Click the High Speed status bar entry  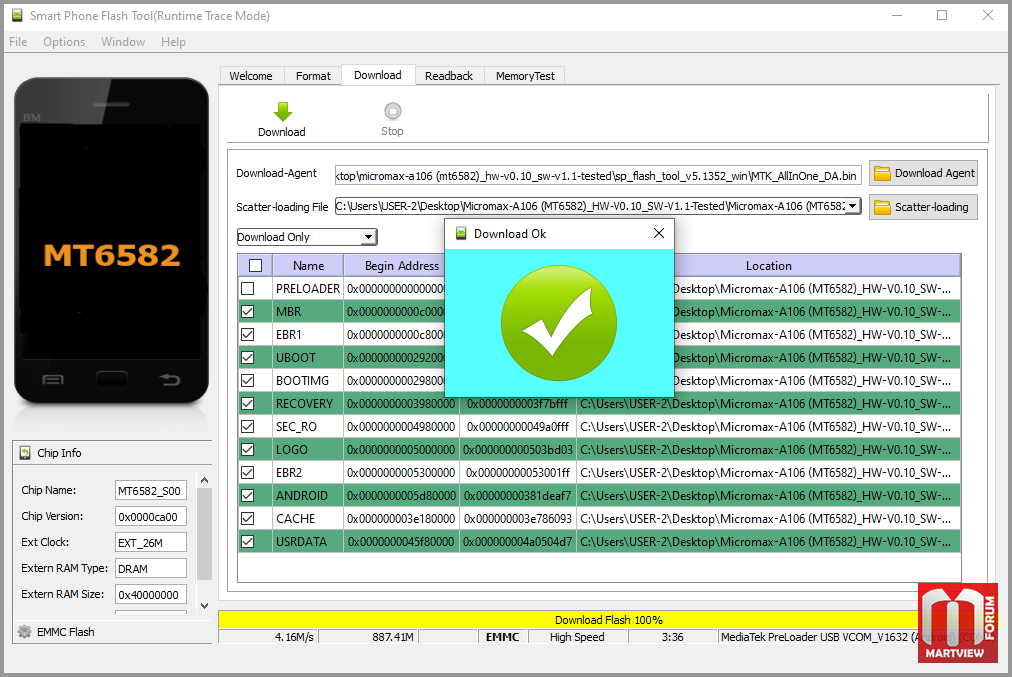pyautogui.click(x=577, y=637)
